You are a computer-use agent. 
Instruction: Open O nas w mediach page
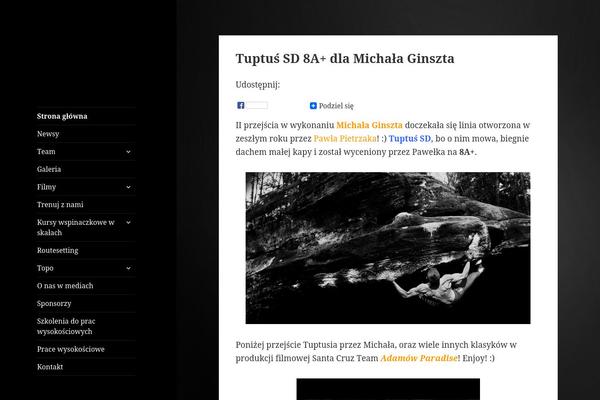click(x=65, y=286)
